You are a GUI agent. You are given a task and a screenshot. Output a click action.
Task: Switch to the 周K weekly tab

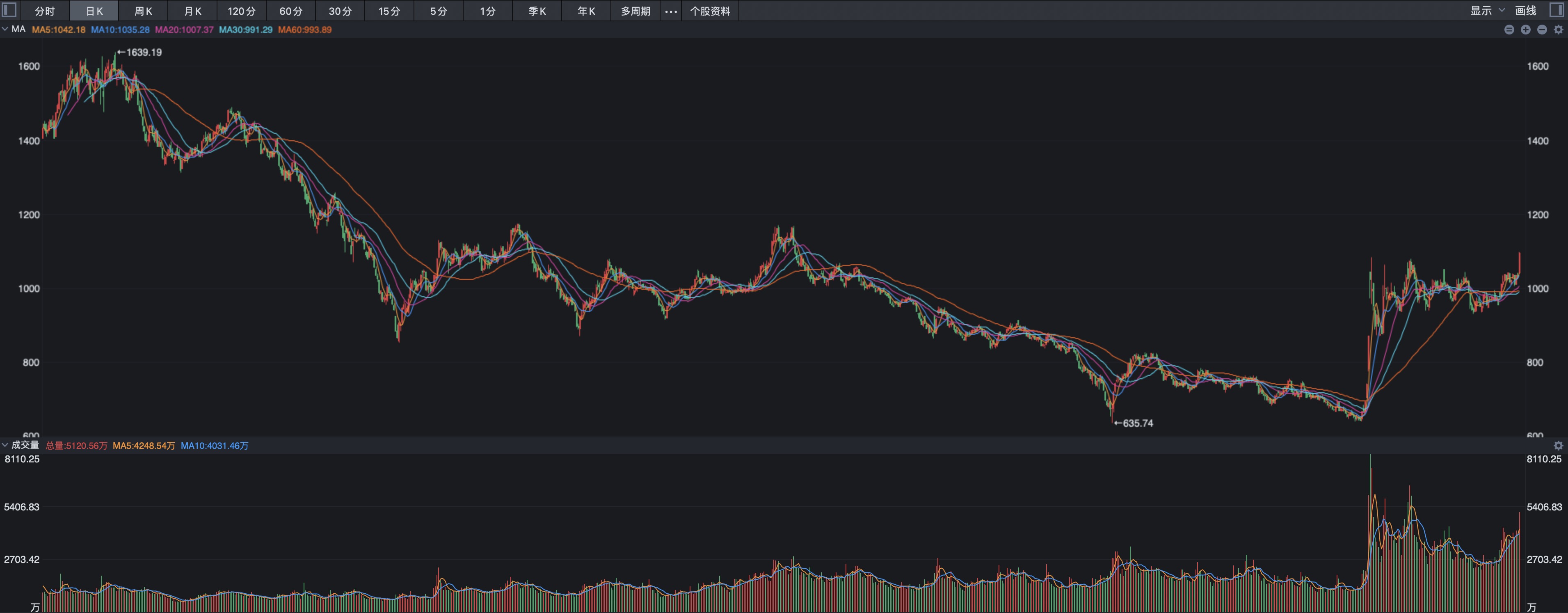(x=143, y=11)
